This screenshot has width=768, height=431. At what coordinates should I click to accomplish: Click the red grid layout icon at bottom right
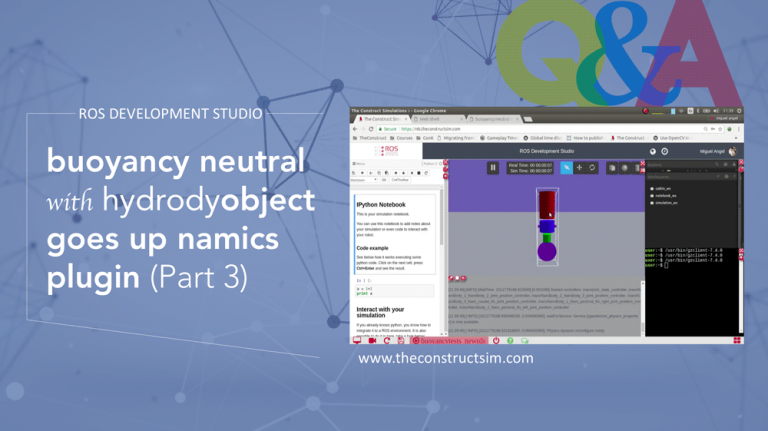(737, 340)
